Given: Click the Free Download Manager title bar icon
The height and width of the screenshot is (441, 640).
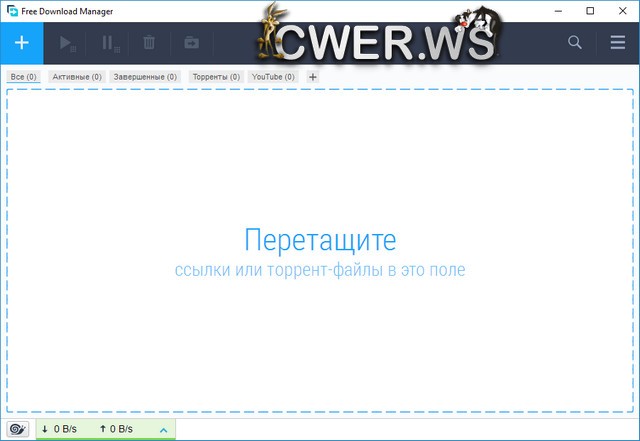Looking at the screenshot, I should (11, 11).
